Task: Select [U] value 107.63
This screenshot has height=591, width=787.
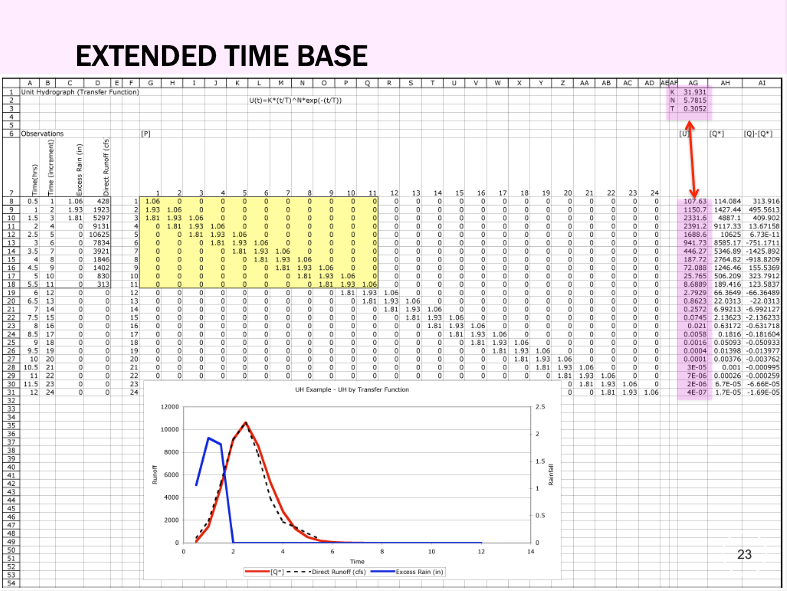Action: [695, 201]
